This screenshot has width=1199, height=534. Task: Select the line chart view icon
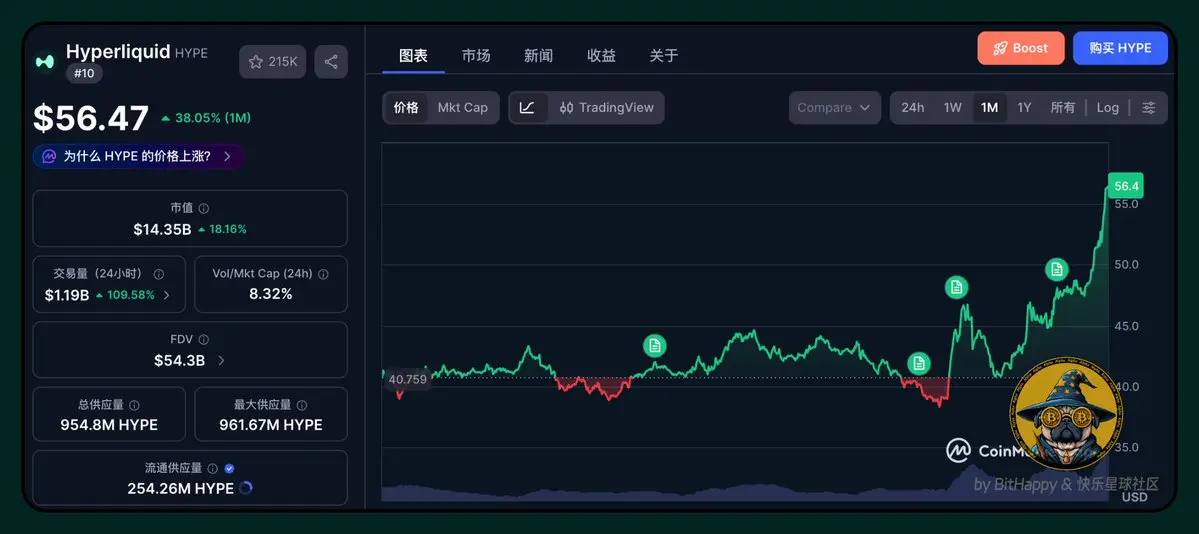pyautogui.click(x=528, y=108)
